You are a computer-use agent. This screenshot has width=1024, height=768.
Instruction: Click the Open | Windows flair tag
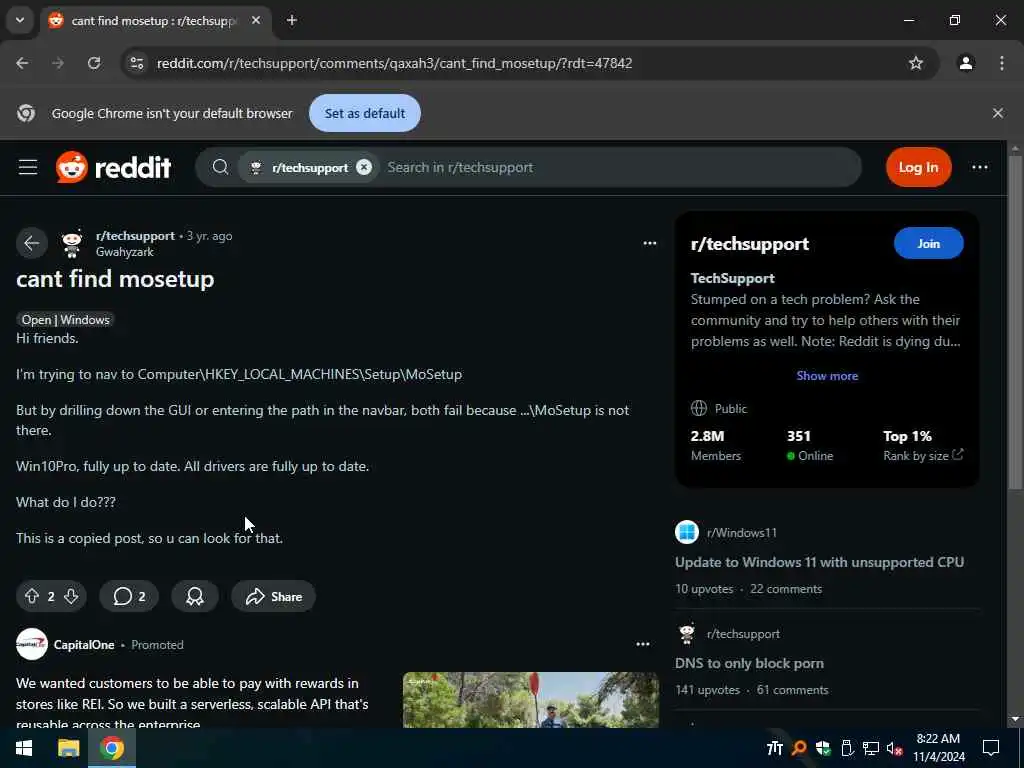(65, 319)
